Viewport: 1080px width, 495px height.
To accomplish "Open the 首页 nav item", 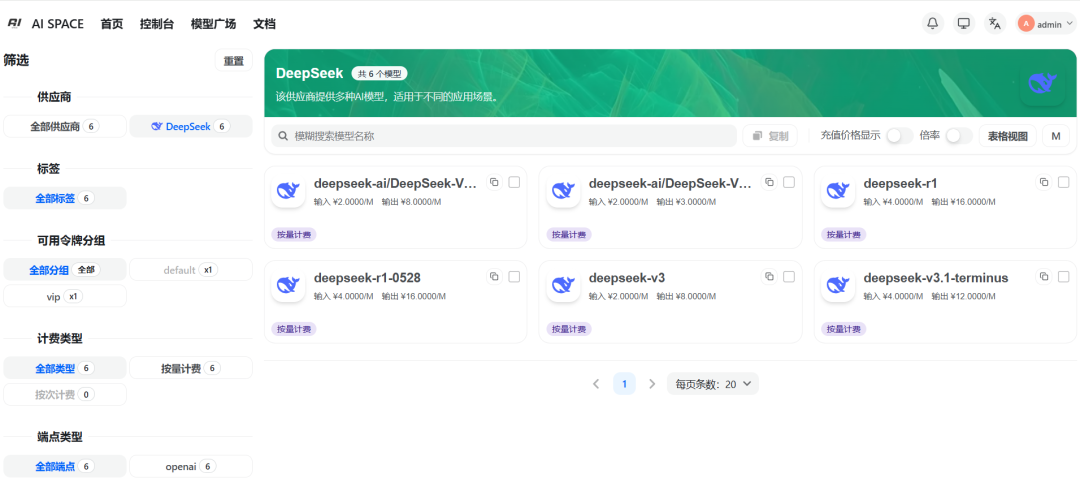I will (x=112, y=24).
